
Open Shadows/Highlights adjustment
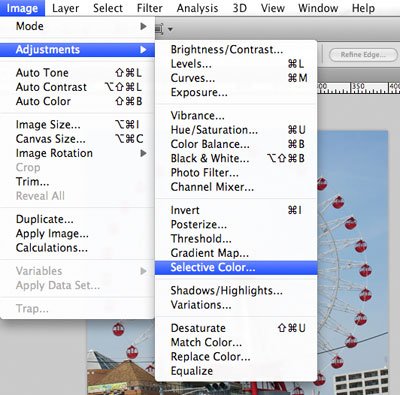[236, 291]
